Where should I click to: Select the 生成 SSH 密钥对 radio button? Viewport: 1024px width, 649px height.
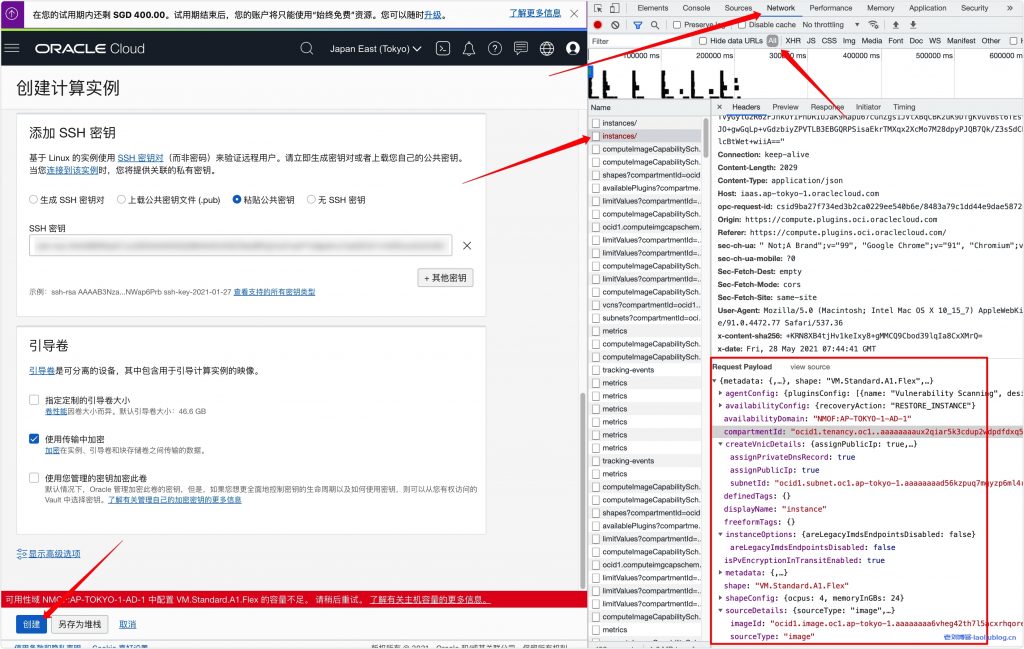[31, 197]
